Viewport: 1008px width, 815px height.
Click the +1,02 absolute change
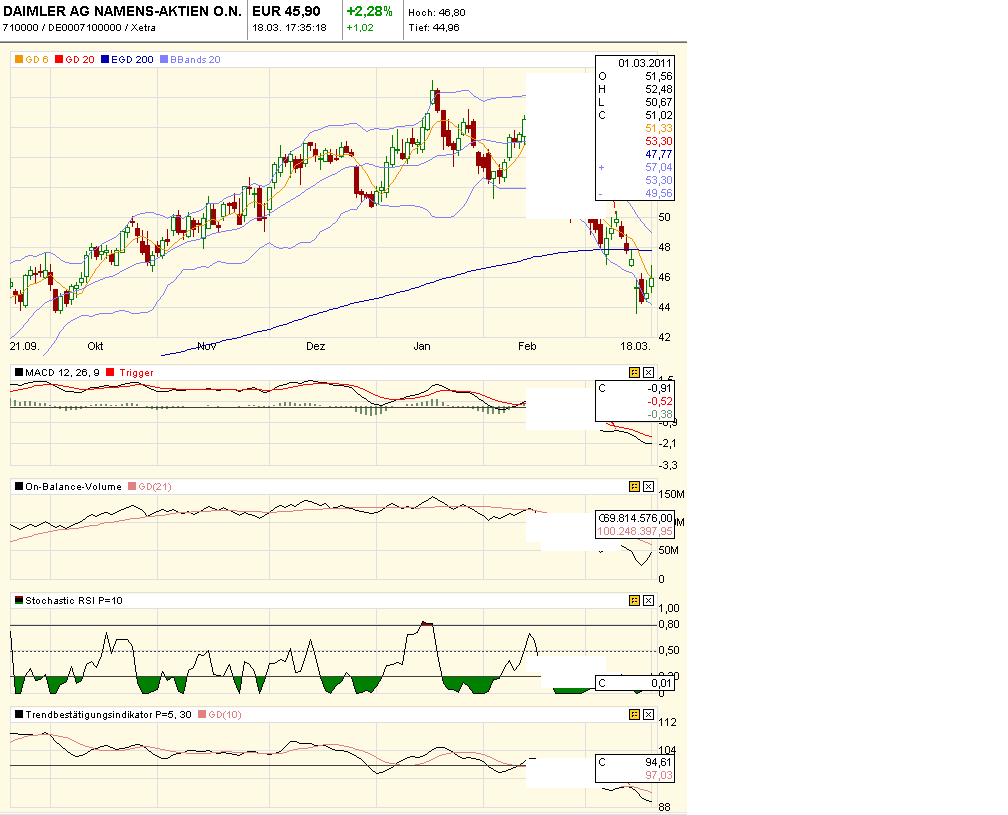pyautogui.click(x=359, y=28)
